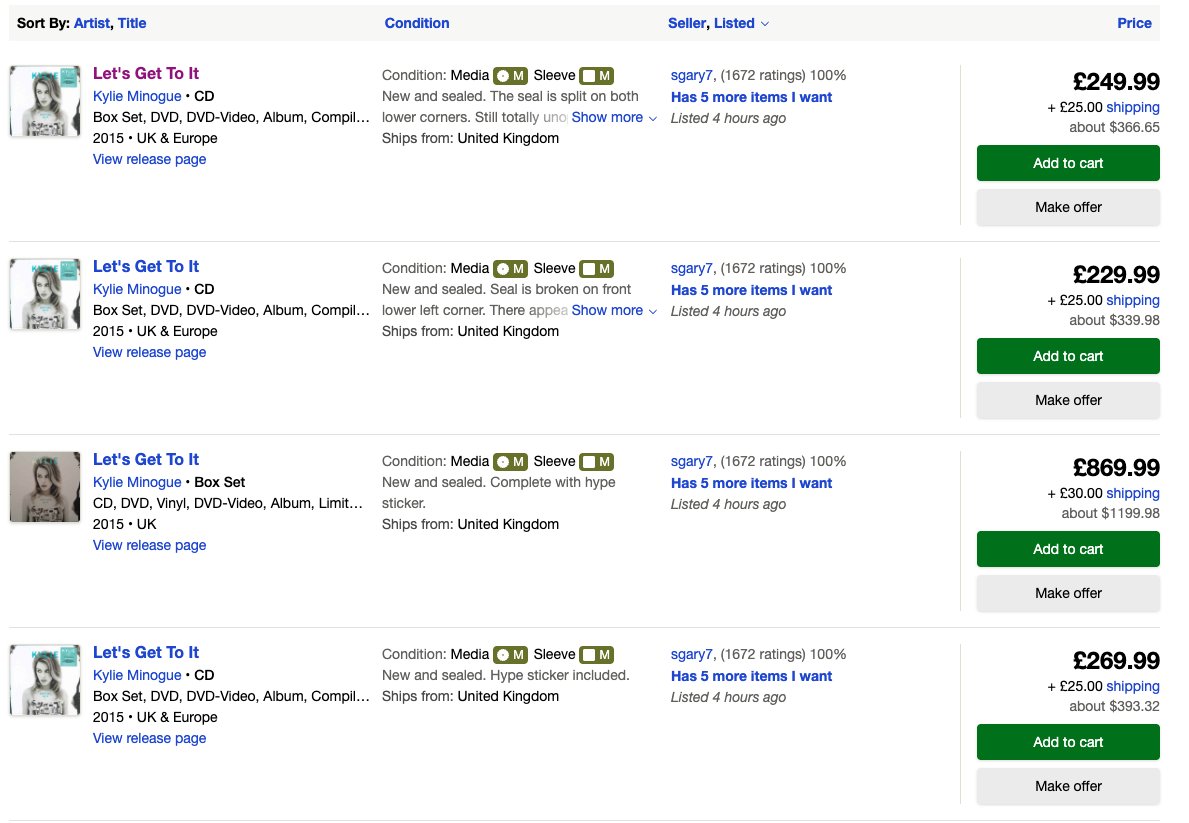Open Kylie Minogue artist link in £229.99 listing
This screenshot has width=1189, height=823.
tap(136, 289)
